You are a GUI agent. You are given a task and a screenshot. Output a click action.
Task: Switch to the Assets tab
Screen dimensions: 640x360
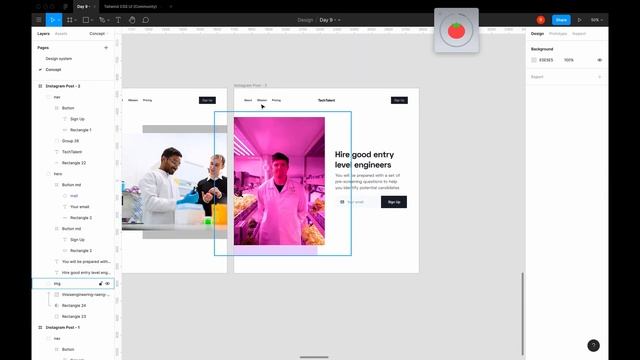pyautogui.click(x=61, y=33)
